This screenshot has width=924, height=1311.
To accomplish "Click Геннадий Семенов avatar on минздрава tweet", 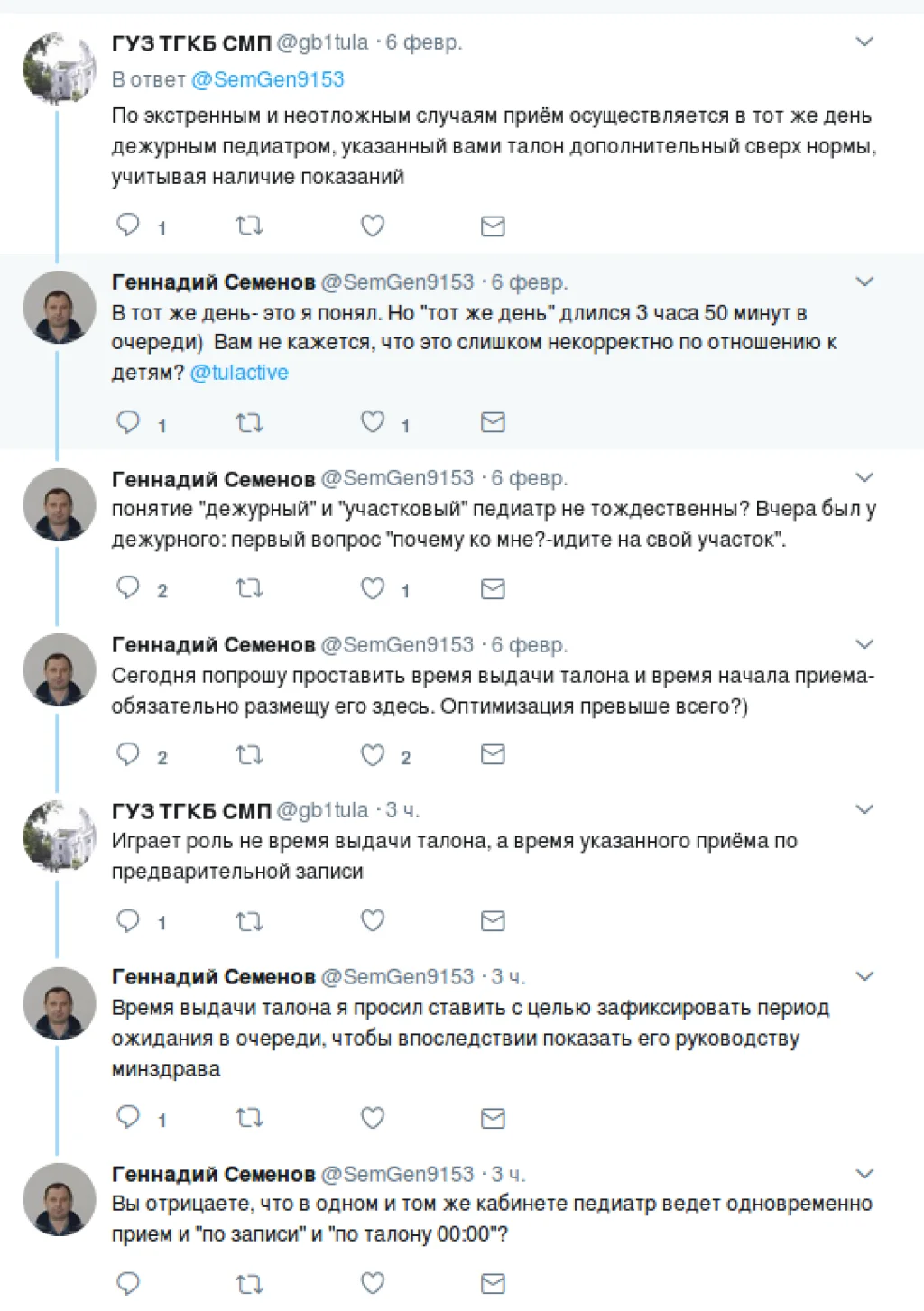I will point(60,1003).
